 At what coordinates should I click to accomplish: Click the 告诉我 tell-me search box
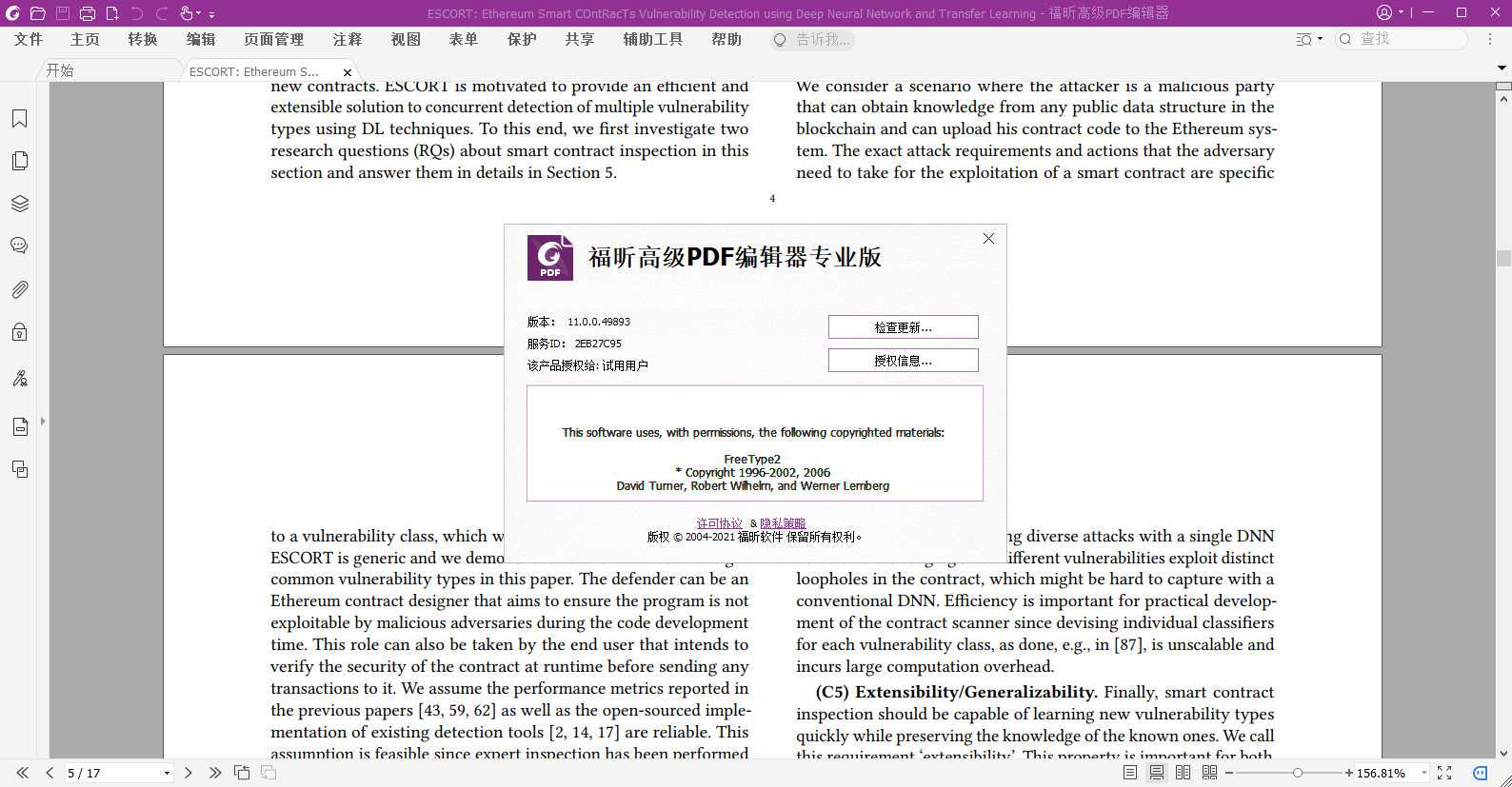coord(811,39)
